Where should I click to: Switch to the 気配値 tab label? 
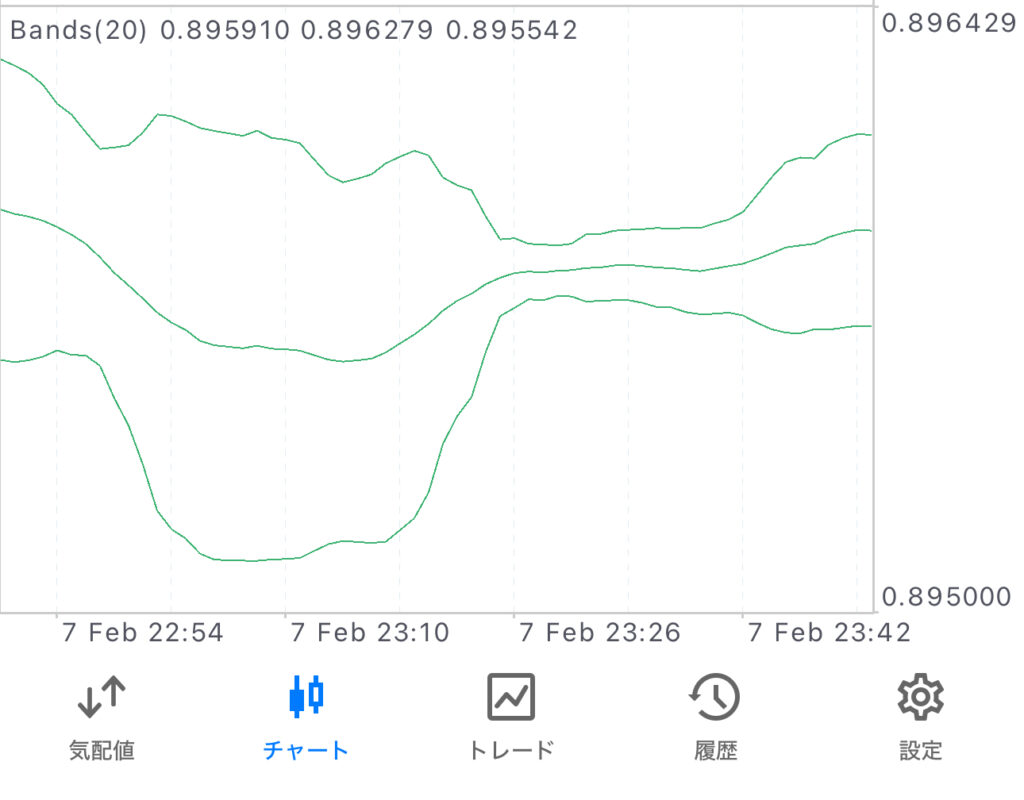click(x=102, y=750)
